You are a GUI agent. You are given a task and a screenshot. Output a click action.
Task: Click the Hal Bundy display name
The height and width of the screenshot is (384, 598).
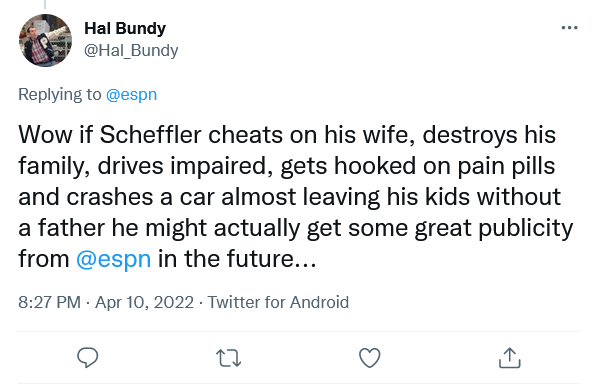[125, 28]
